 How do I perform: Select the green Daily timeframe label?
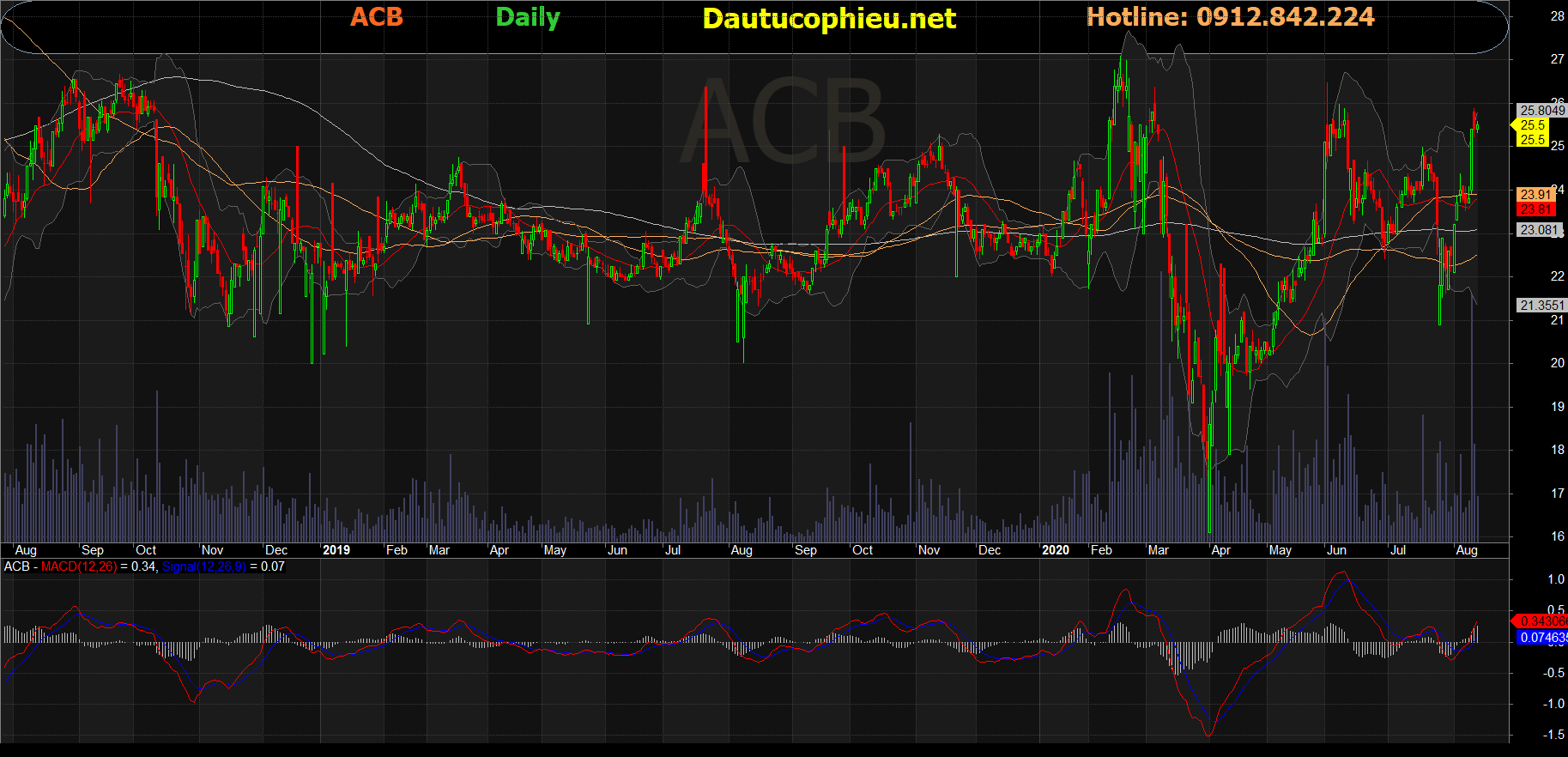(x=527, y=17)
